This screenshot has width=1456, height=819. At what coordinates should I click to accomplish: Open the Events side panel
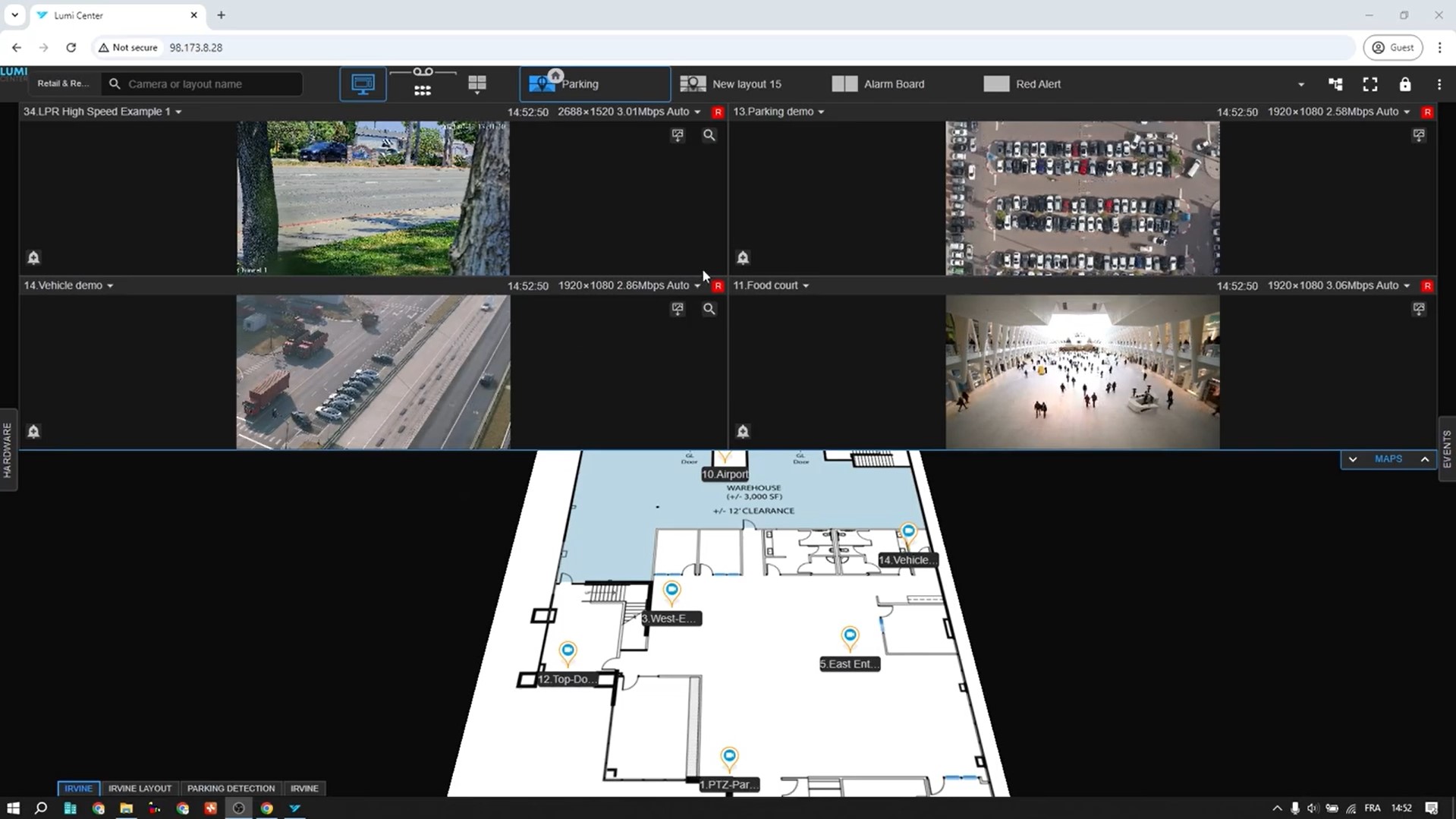[x=1447, y=449]
